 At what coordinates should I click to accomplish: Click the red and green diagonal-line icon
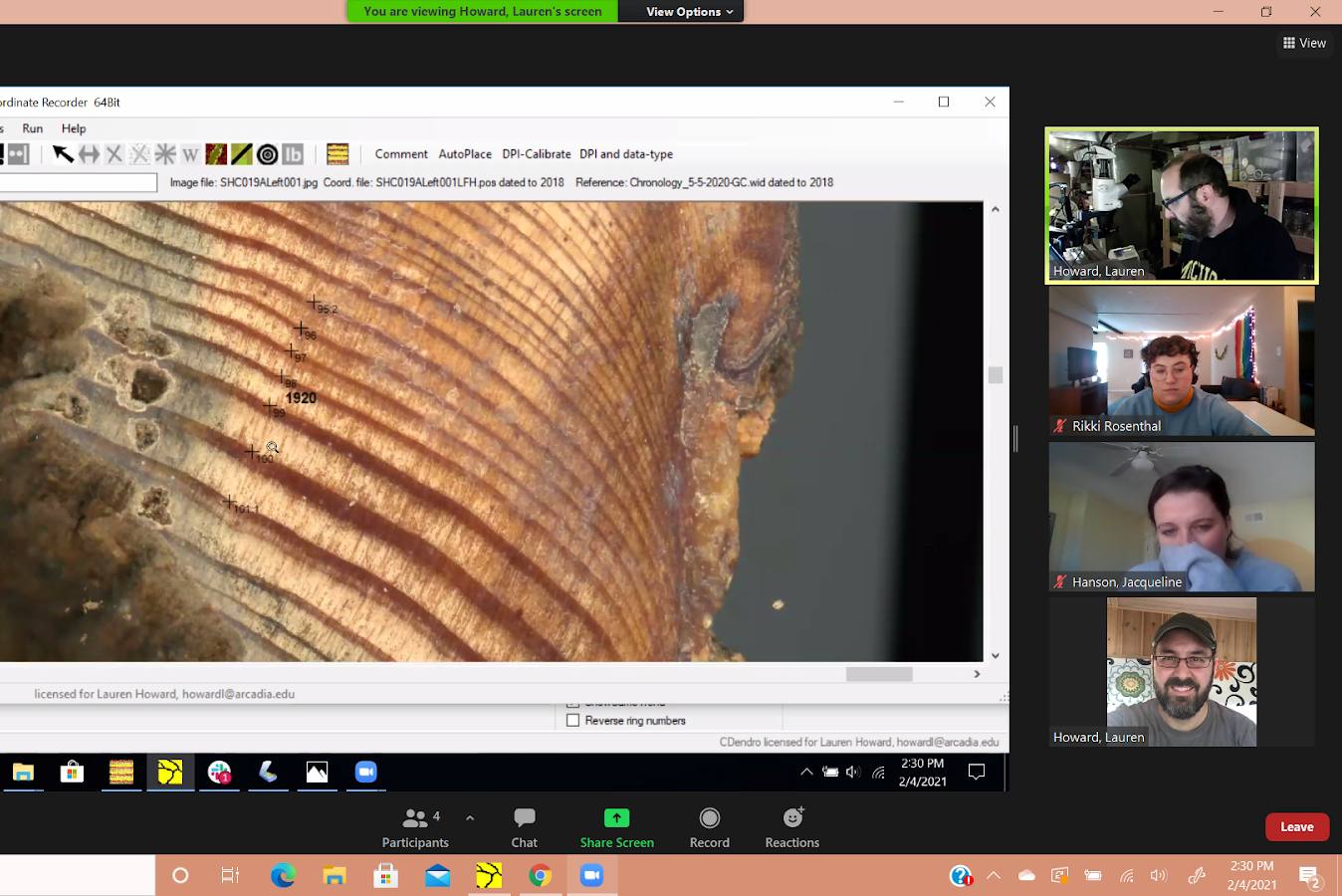pyautogui.click(x=216, y=154)
